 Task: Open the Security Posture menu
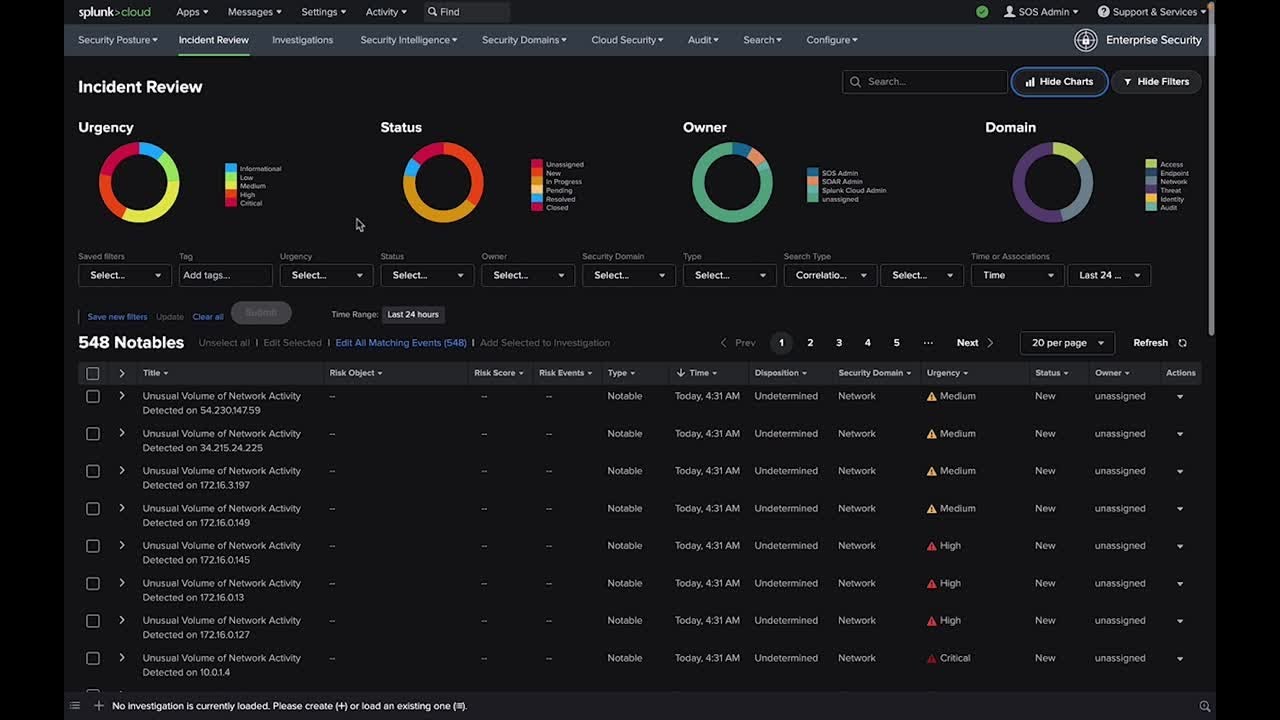click(118, 40)
